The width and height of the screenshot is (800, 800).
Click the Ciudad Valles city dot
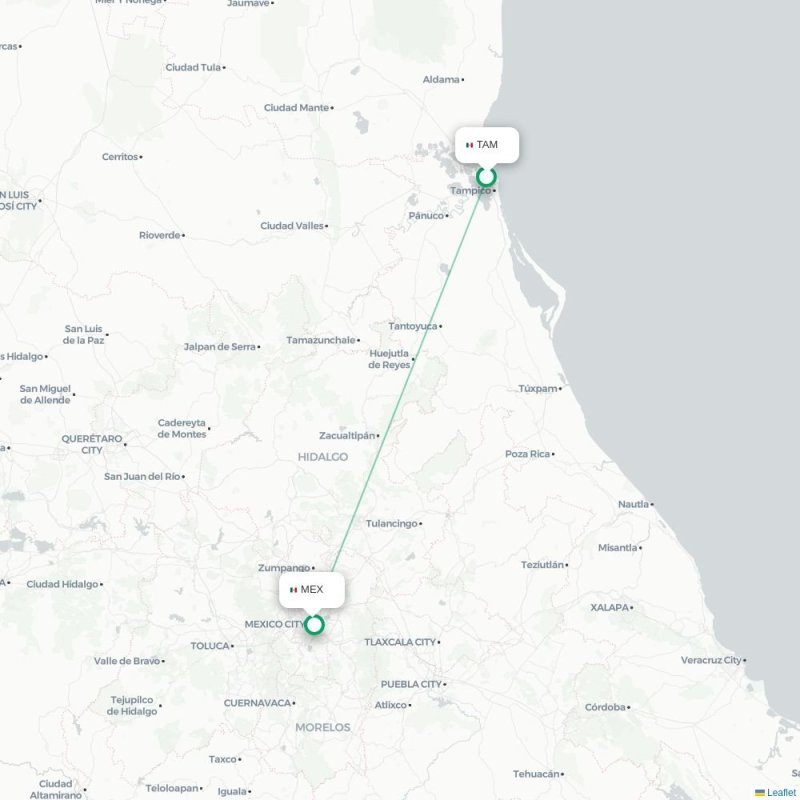[x=327, y=226]
